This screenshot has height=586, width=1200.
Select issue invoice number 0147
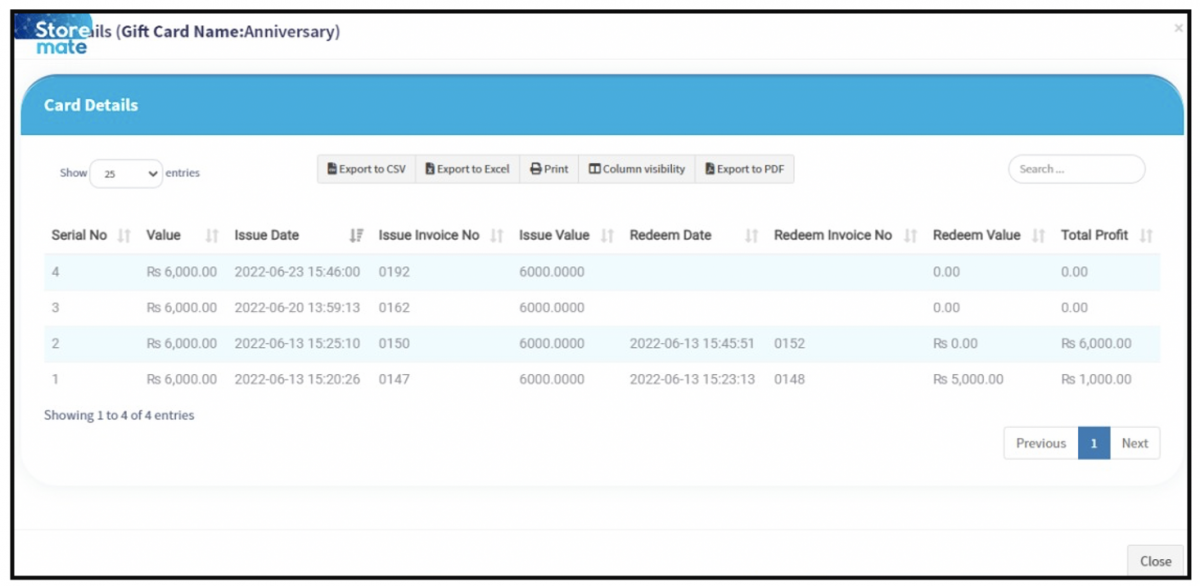coord(394,380)
